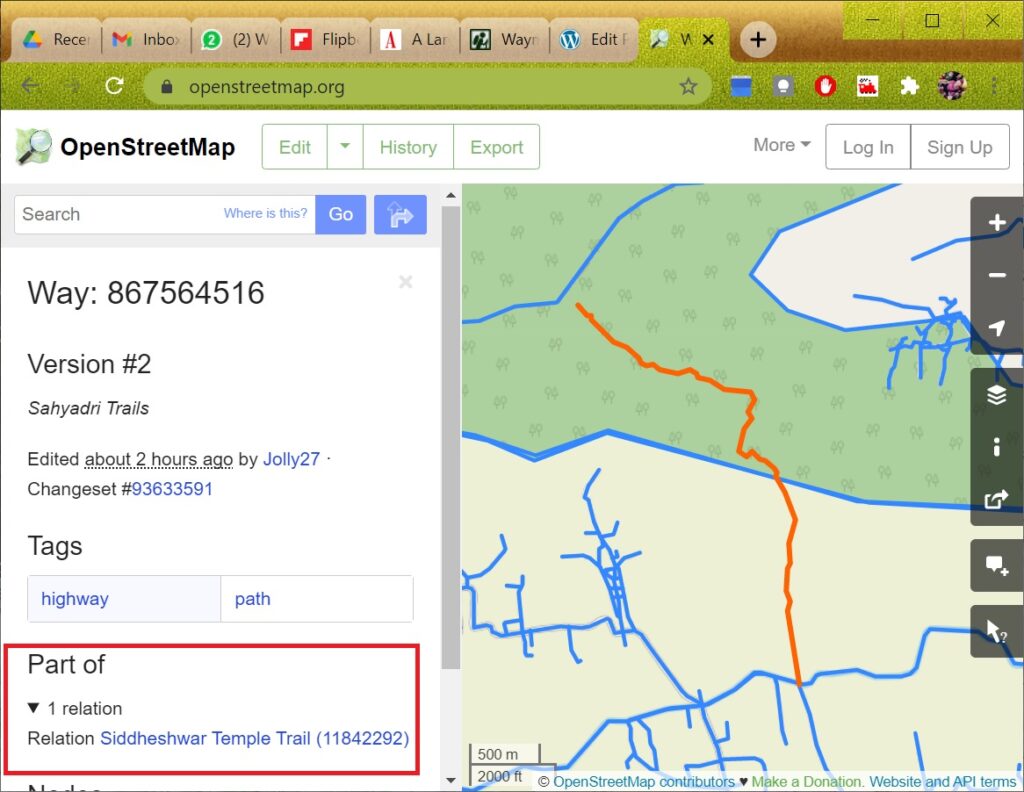Open the browser profile avatar

pos(952,86)
